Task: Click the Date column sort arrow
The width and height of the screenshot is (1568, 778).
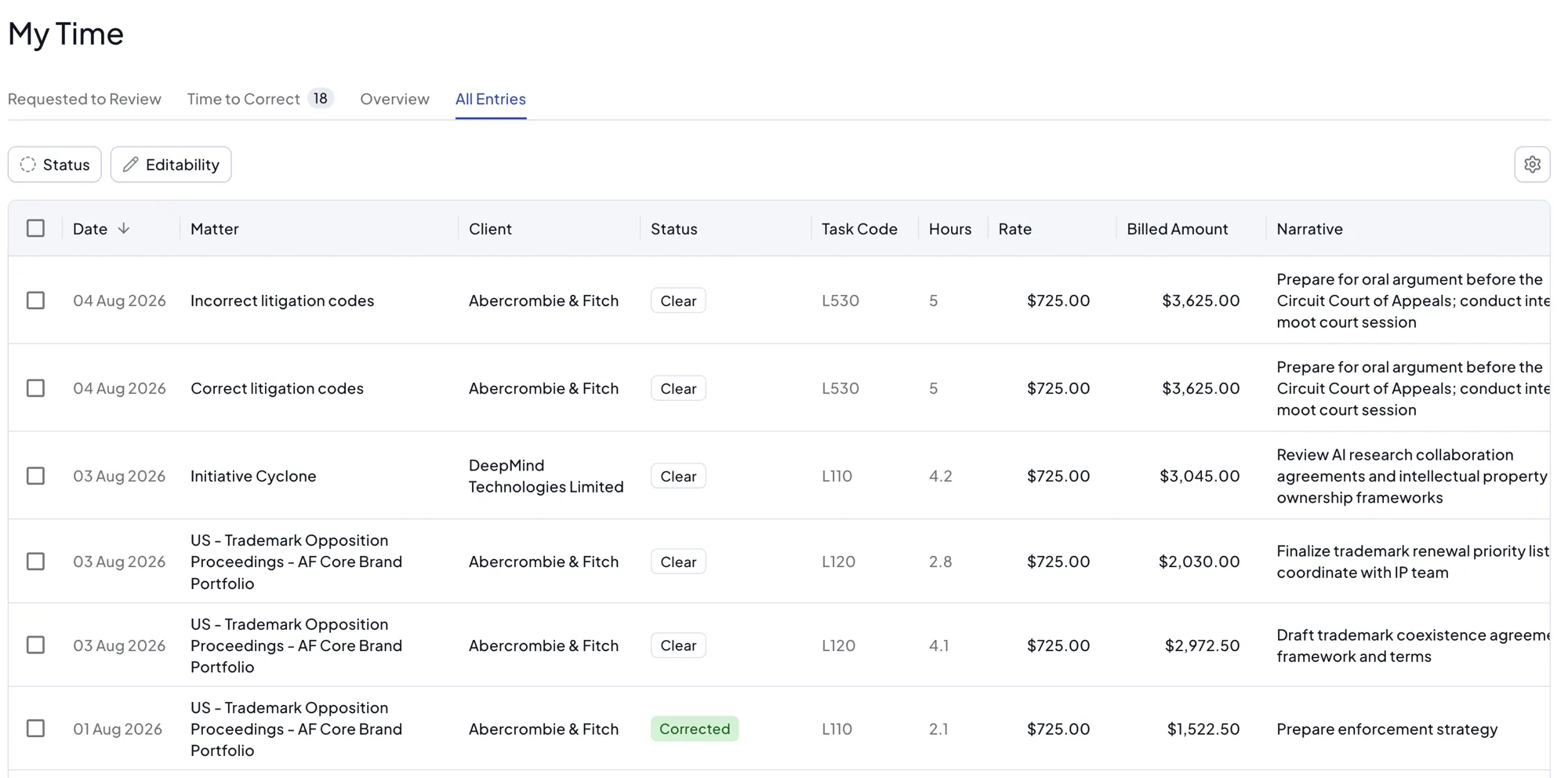Action: tap(124, 228)
